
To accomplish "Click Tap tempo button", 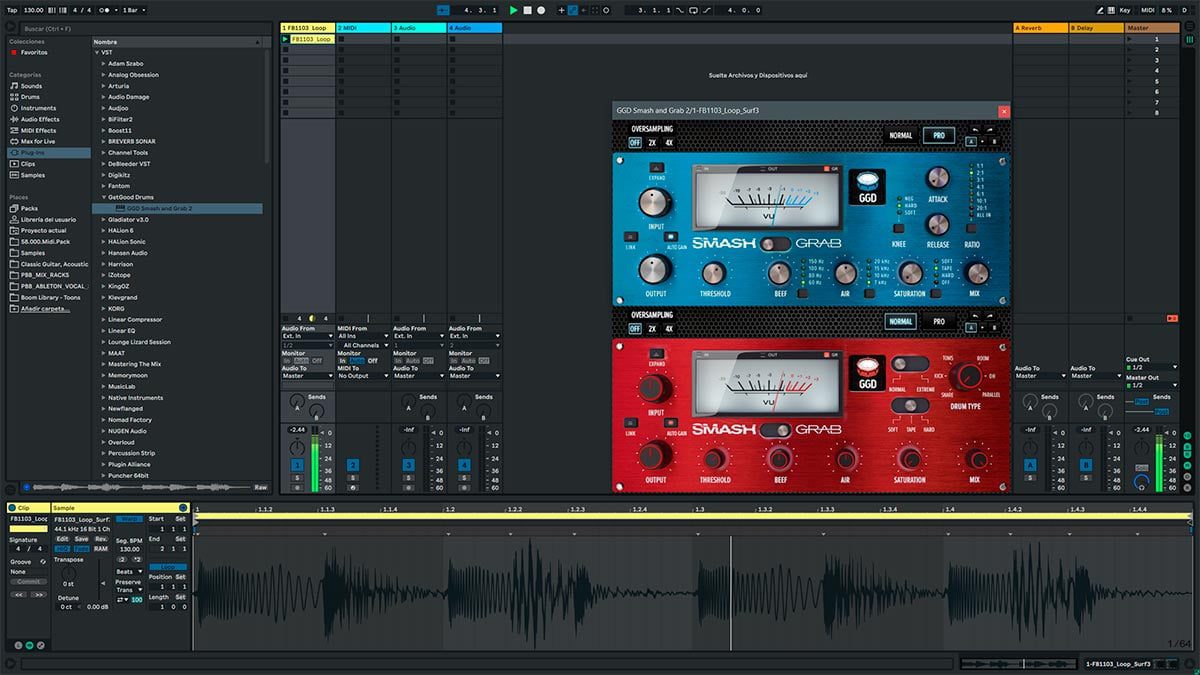I will click(x=12, y=10).
